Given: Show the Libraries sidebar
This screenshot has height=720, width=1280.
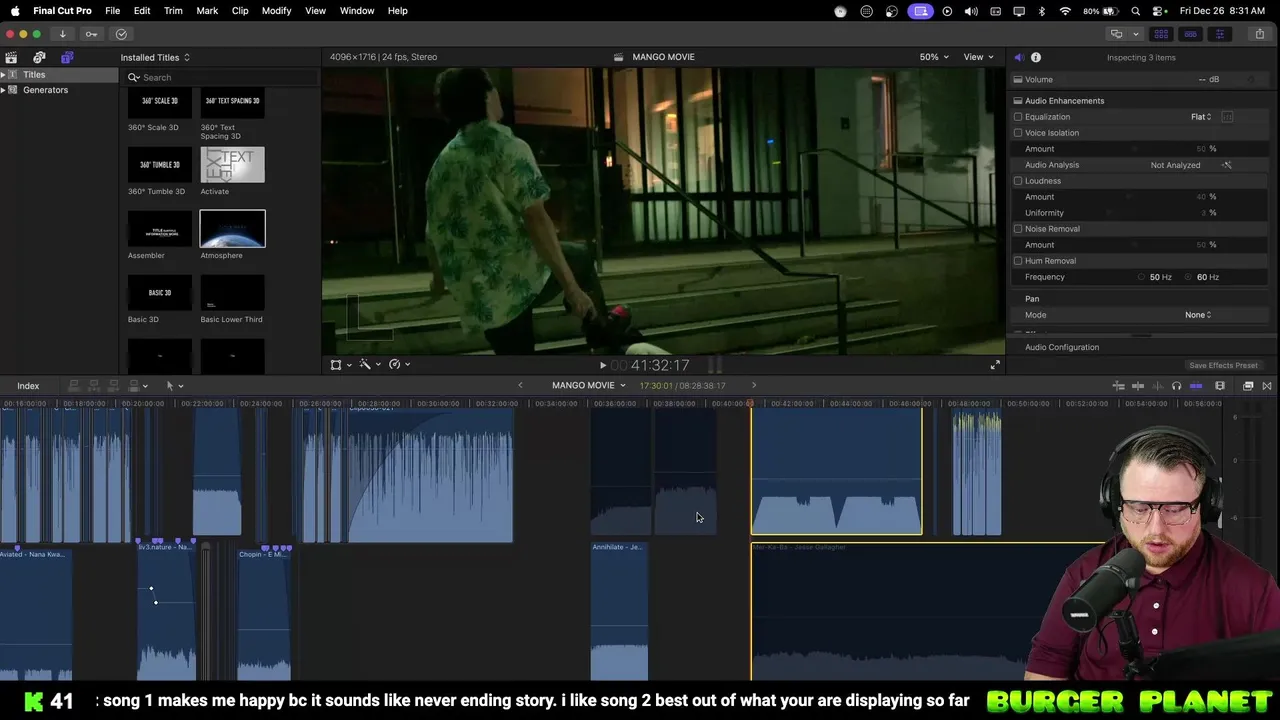Looking at the screenshot, I should (x=11, y=57).
